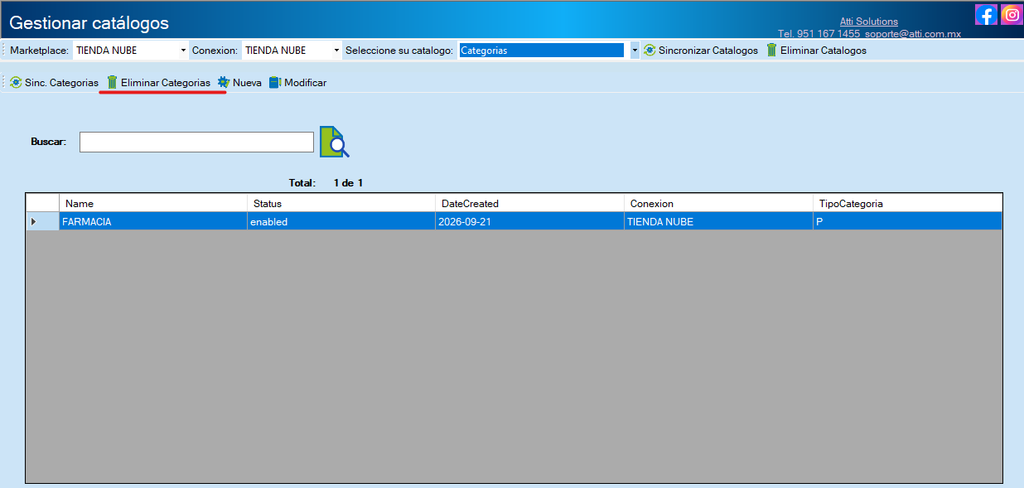Click the search magnifier document icon
This screenshot has width=1024, height=488.
[x=334, y=142]
